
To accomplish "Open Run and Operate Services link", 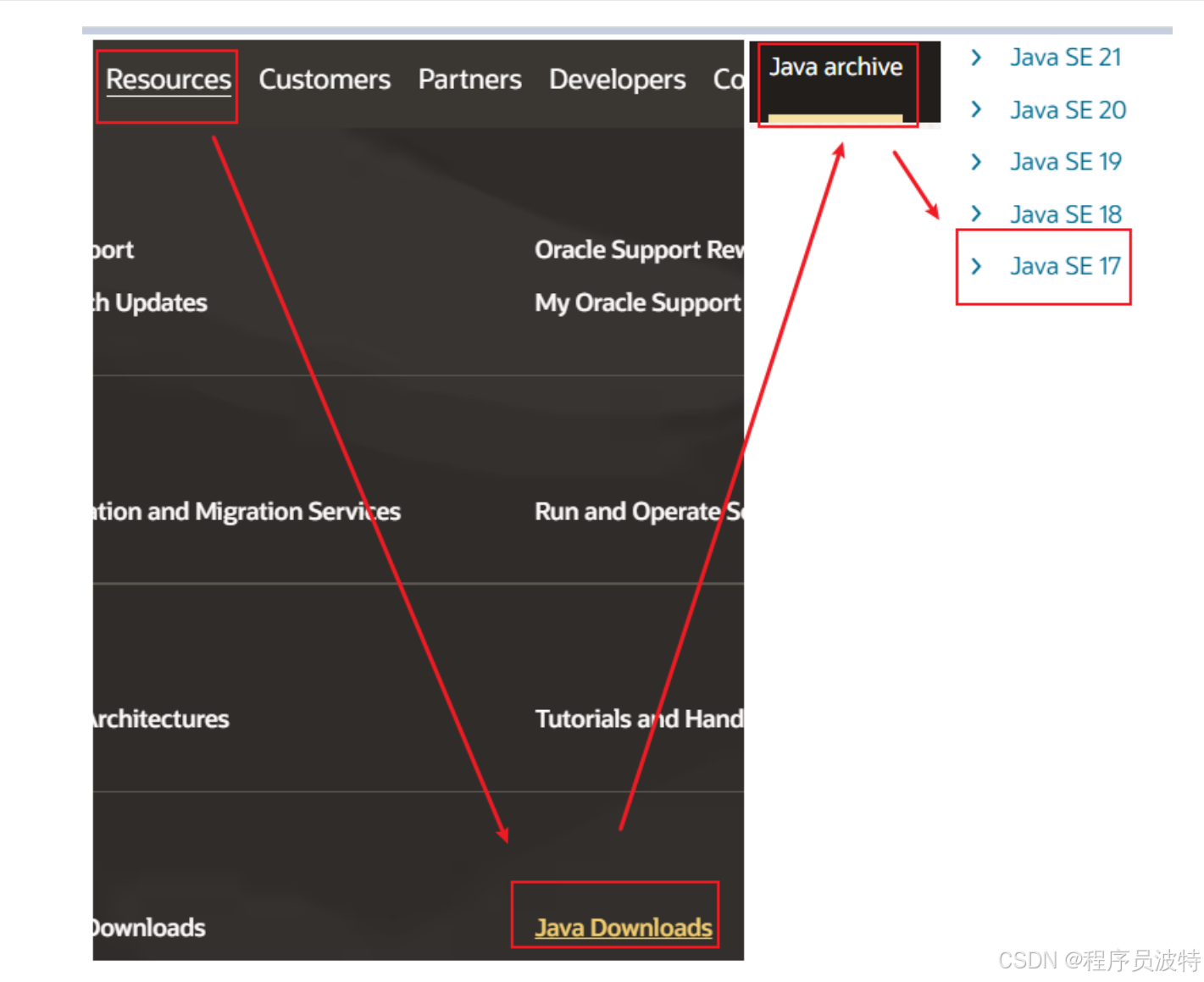I will [x=639, y=512].
